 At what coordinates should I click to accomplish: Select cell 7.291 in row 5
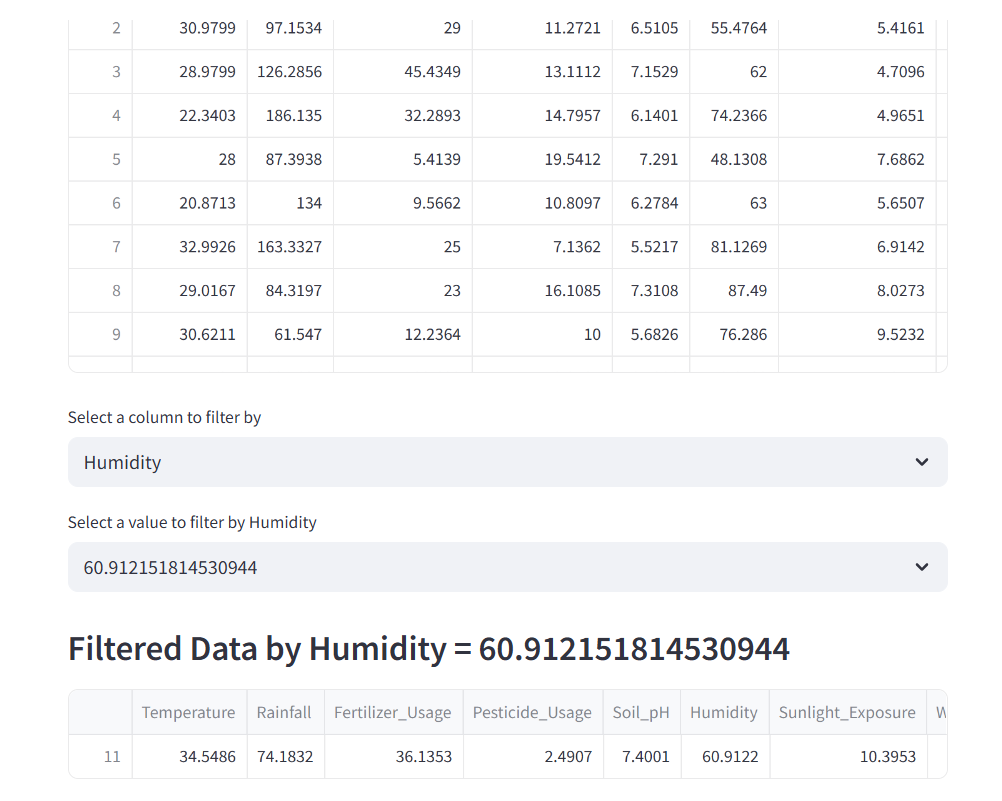651,159
